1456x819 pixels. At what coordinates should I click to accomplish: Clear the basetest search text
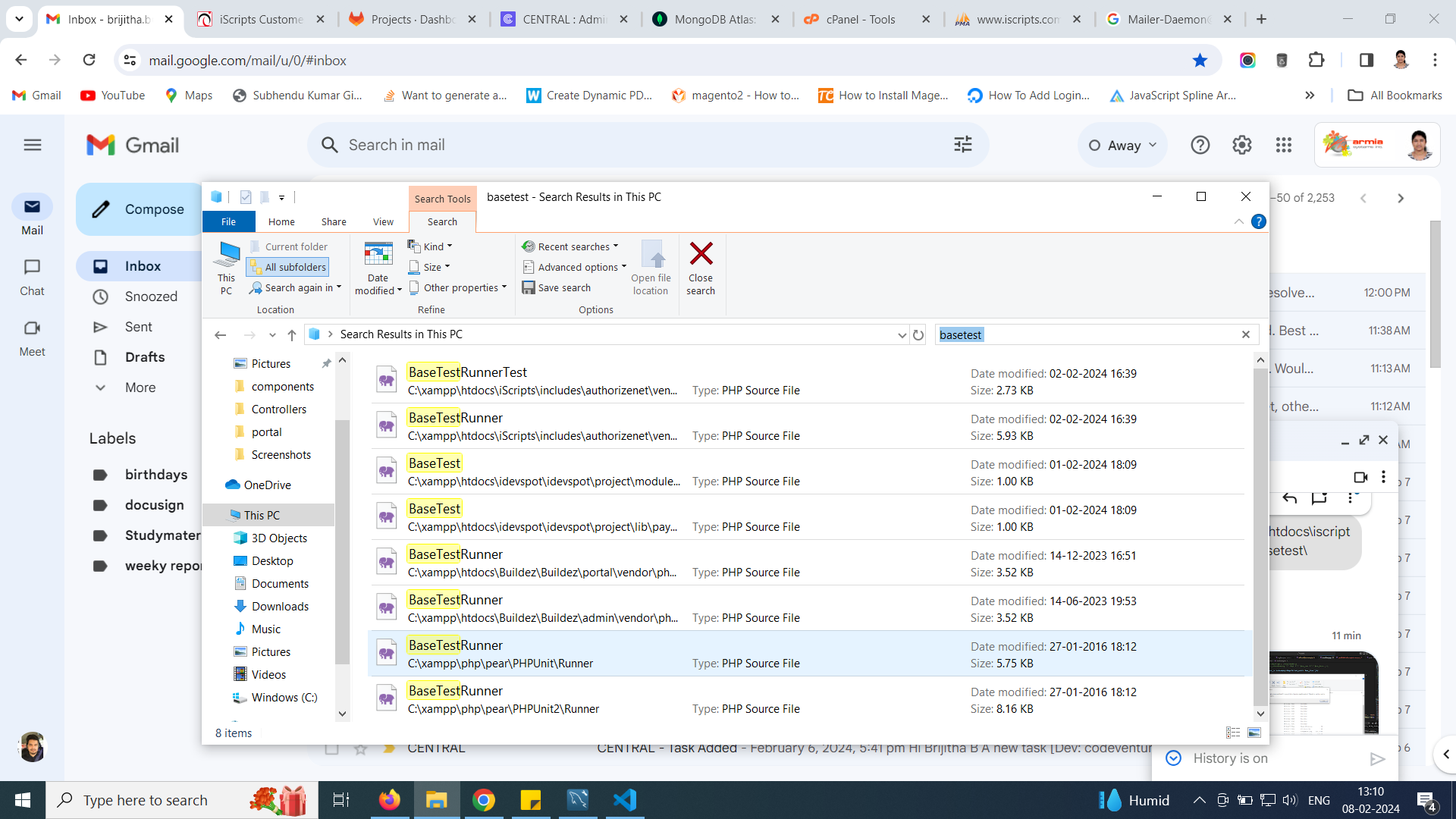click(x=1245, y=334)
